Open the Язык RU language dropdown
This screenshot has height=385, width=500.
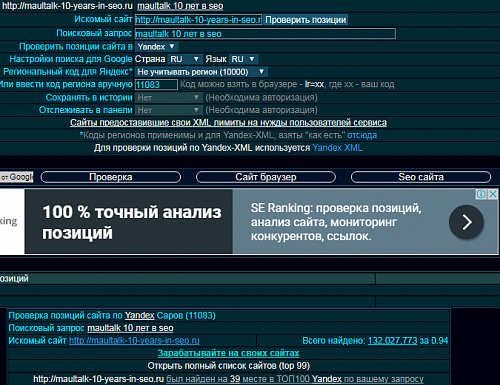pyautogui.click(x=243, y=59)
